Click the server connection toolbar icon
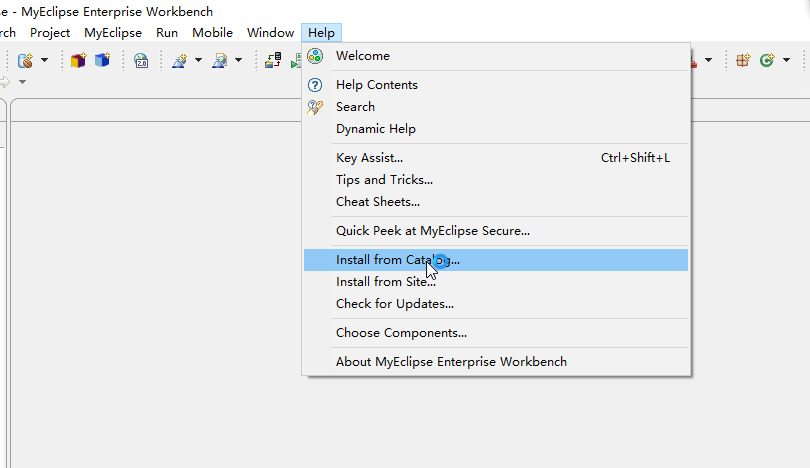 click(x=273, y=60)
